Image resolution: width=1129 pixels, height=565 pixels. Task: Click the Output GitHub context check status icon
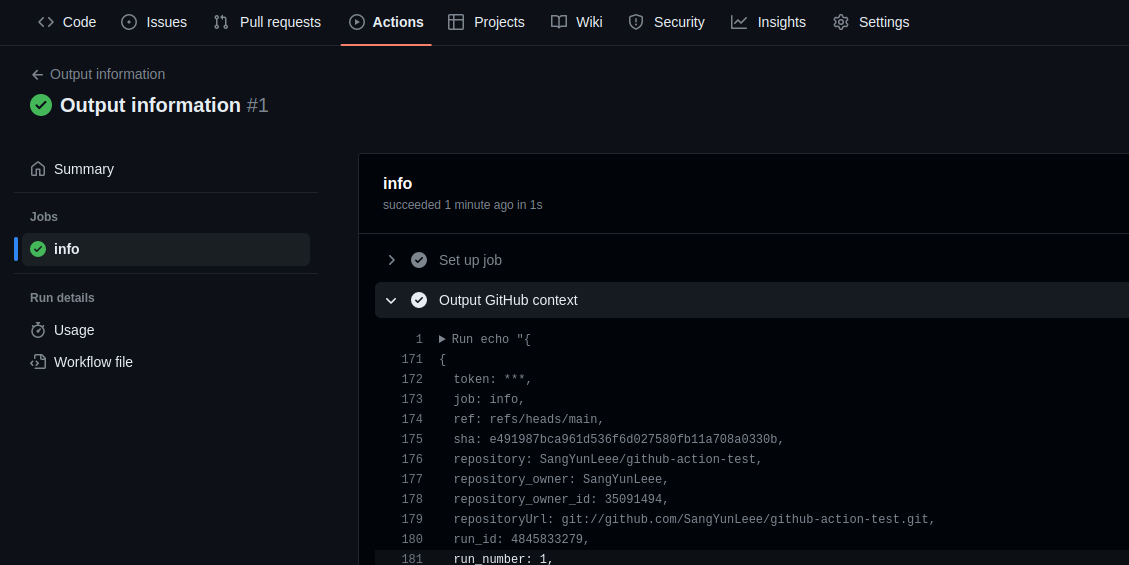419,300
